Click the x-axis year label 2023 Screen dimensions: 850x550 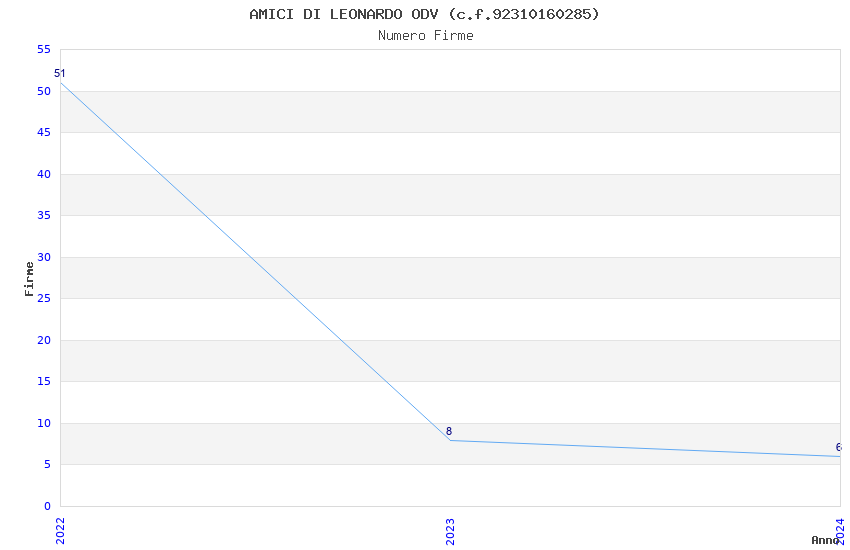coord(450,531)
